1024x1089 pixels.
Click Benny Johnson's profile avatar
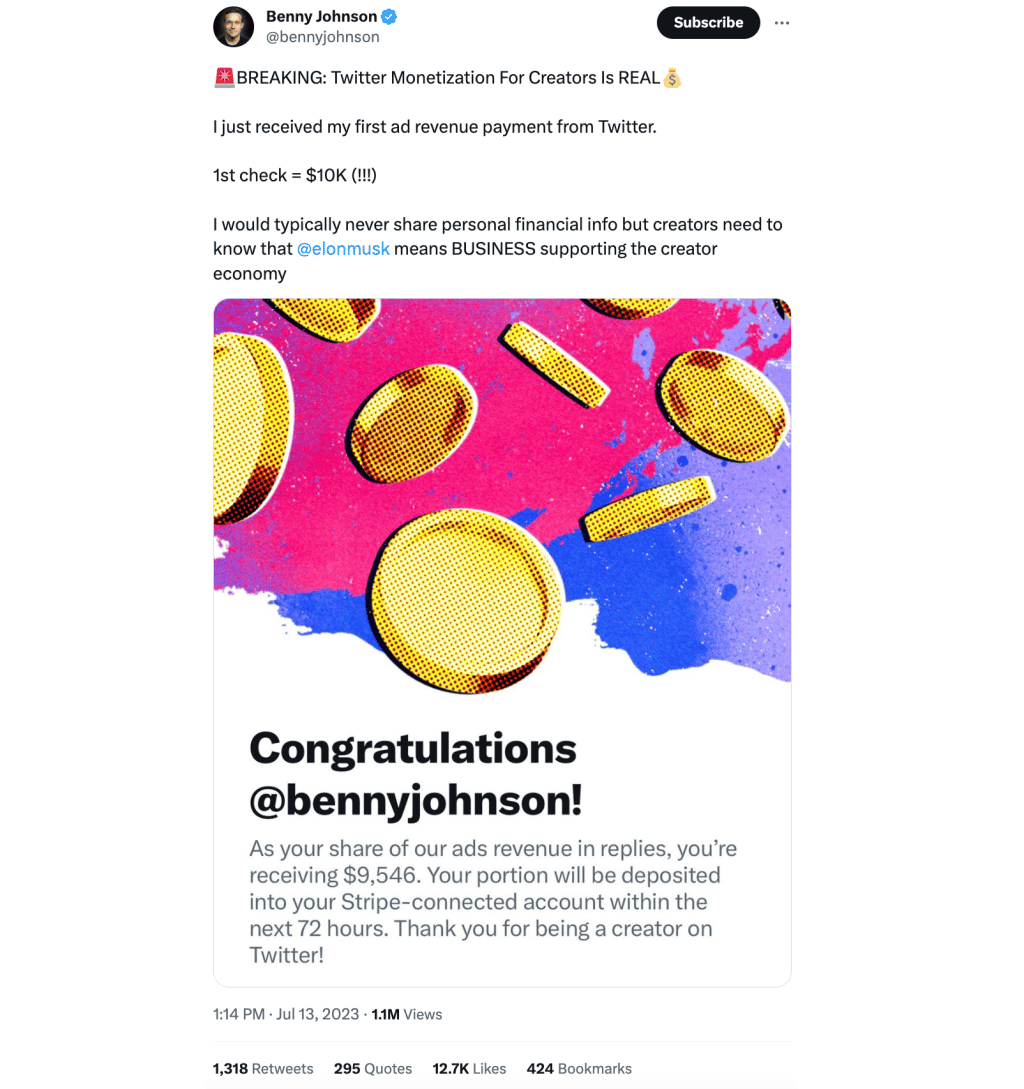pyautogui.click(x=234, y=26)
